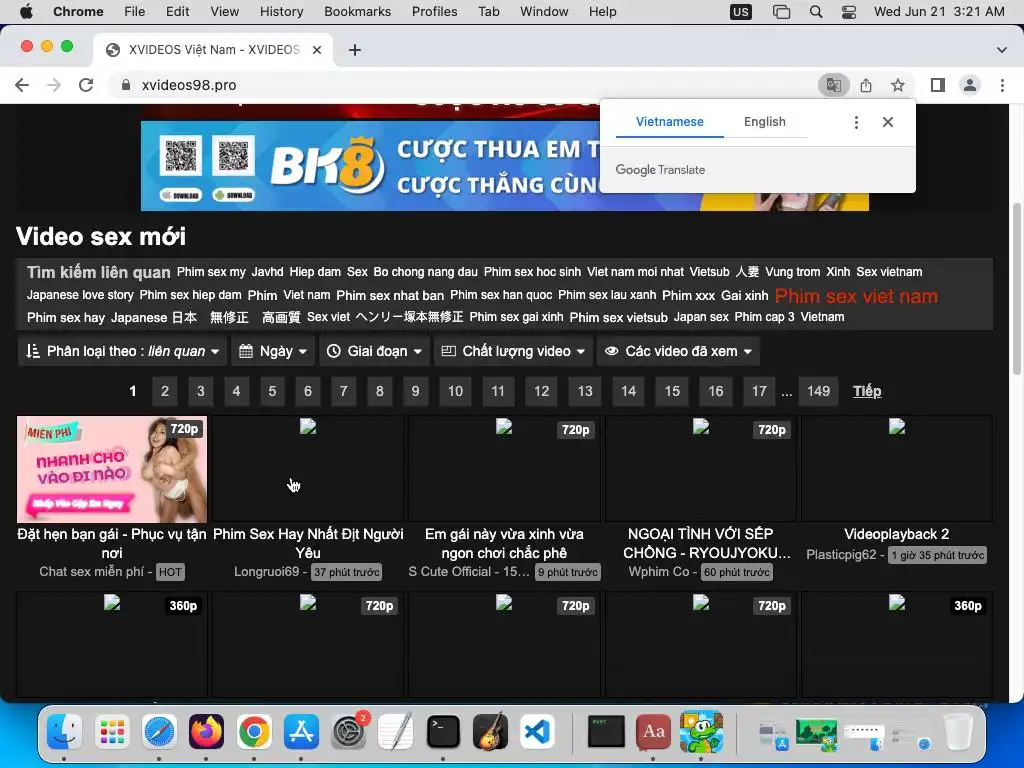Go to results page 2
This screenshot has width=1024, height=768.
pyautogui.click(x=165, y=391)
